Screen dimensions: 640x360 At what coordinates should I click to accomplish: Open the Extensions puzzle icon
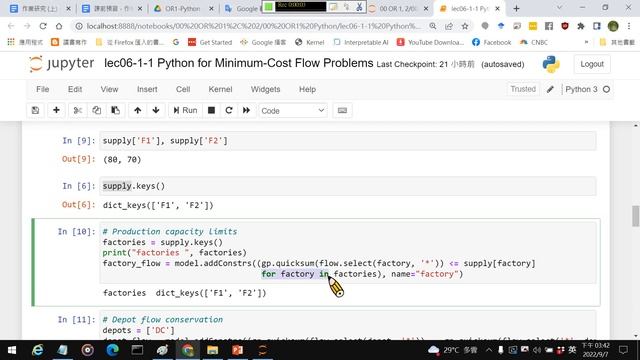point(581,26)
